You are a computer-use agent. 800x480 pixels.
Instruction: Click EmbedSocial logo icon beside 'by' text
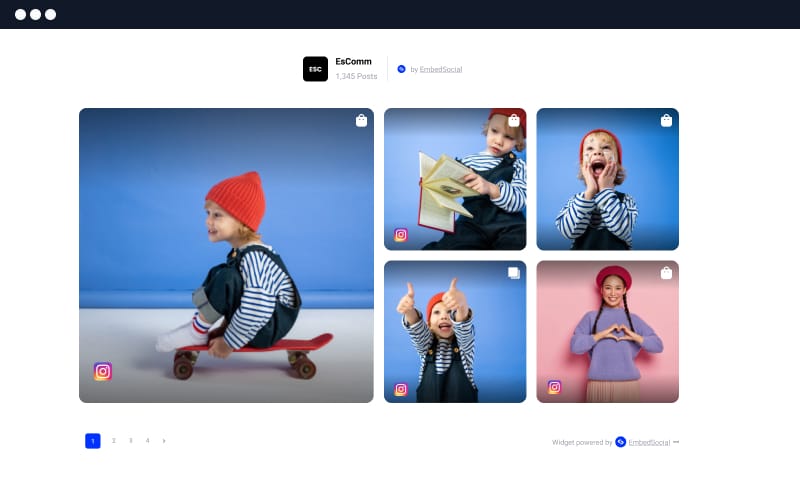point(402,69)
